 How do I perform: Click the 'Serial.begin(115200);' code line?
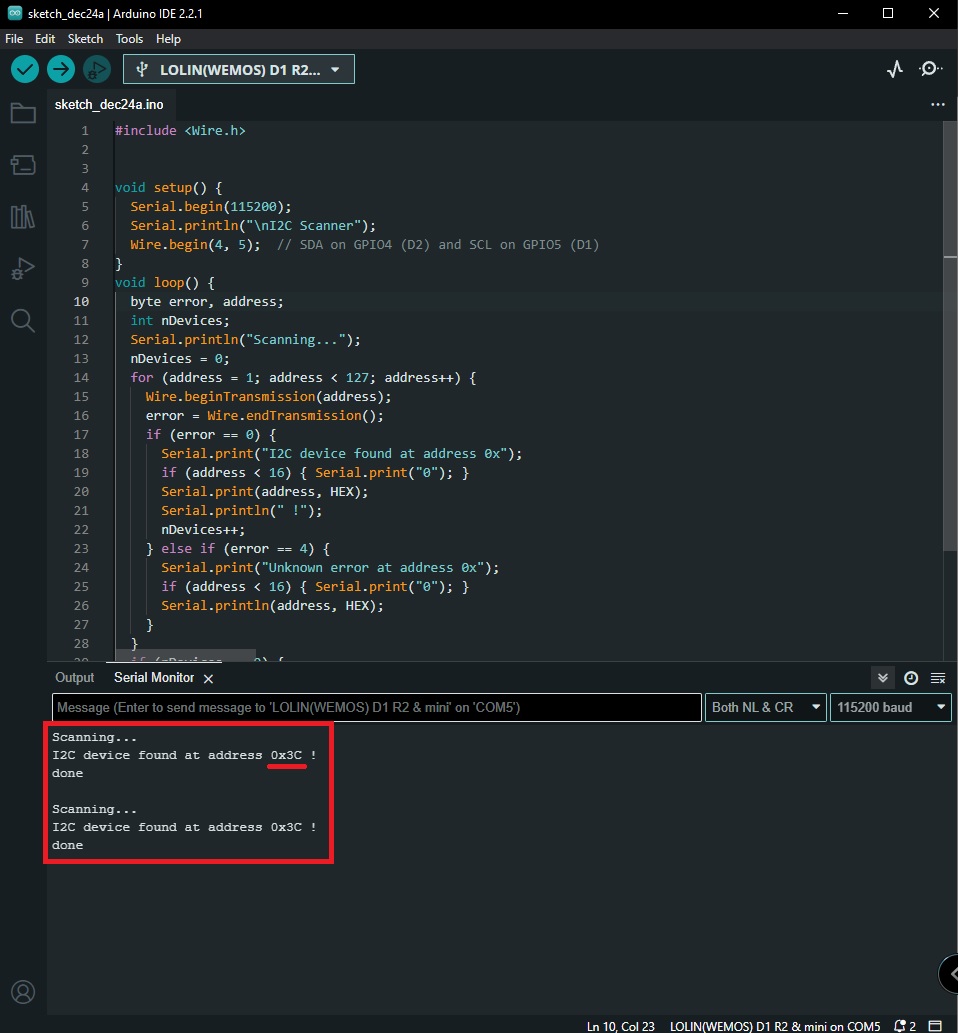click(x=211, y=206)
